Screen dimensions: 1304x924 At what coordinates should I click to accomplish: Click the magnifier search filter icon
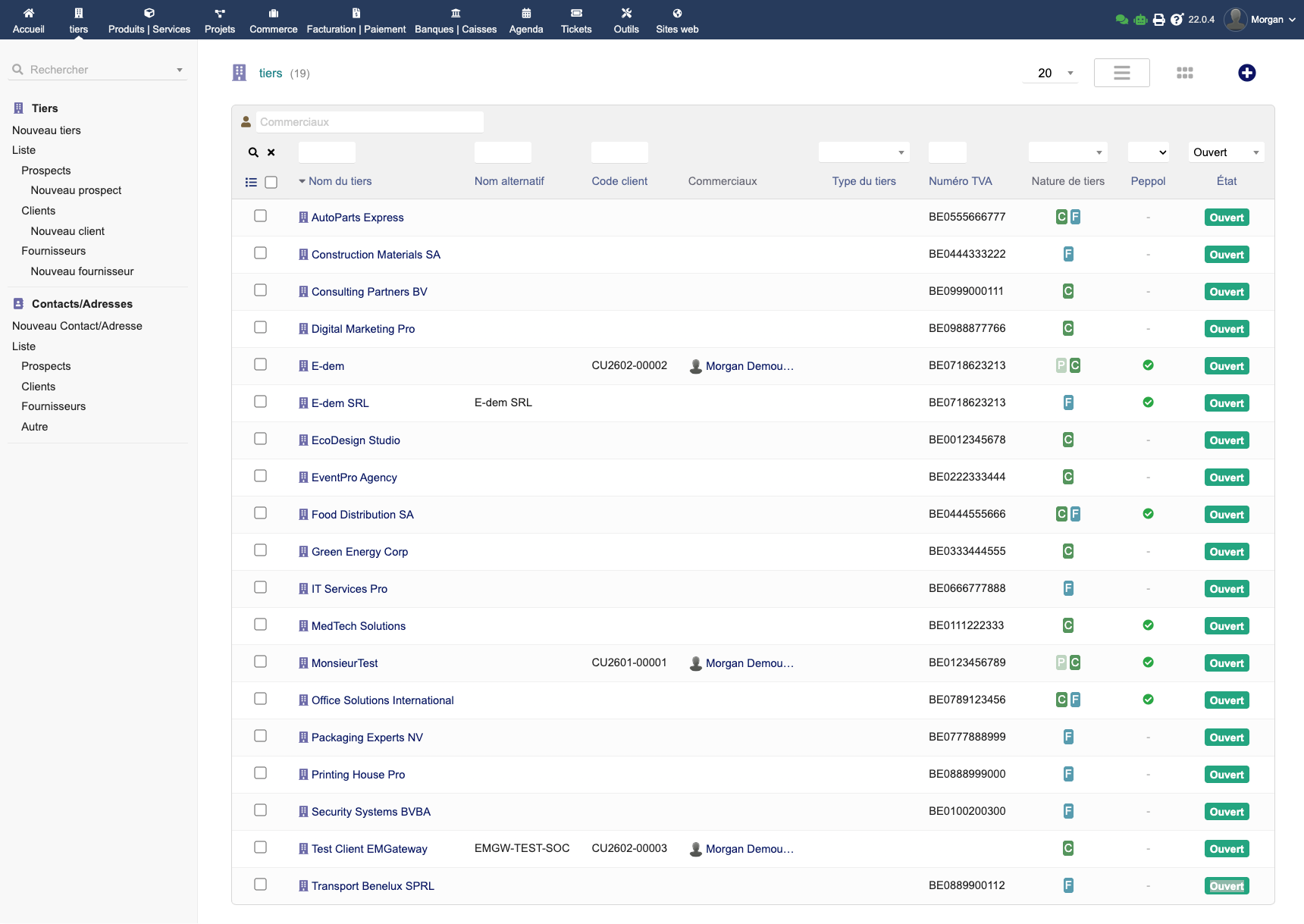coord(253,152)
